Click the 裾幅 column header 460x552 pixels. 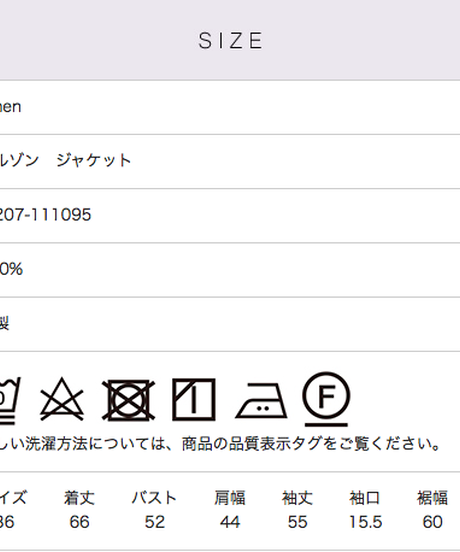pyautogui.click(x=433, y=498)
